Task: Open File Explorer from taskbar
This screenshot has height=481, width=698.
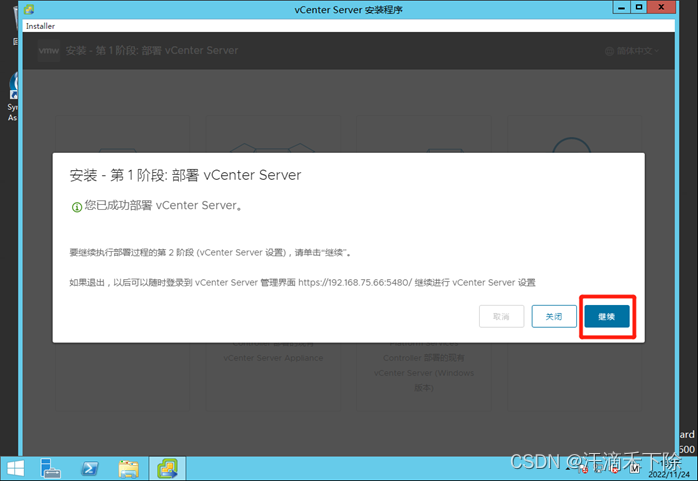Action: 129,469
